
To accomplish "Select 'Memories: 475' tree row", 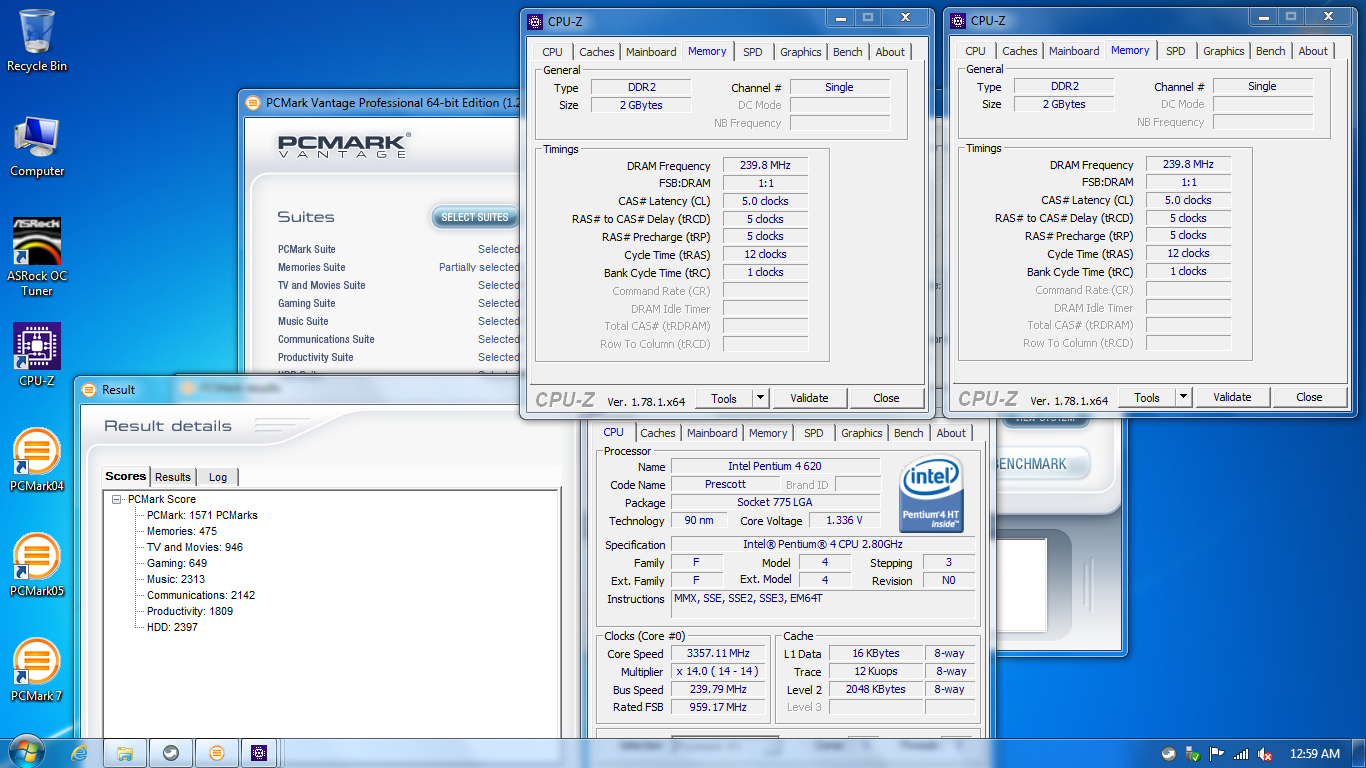I will click(x=182, y=531).
